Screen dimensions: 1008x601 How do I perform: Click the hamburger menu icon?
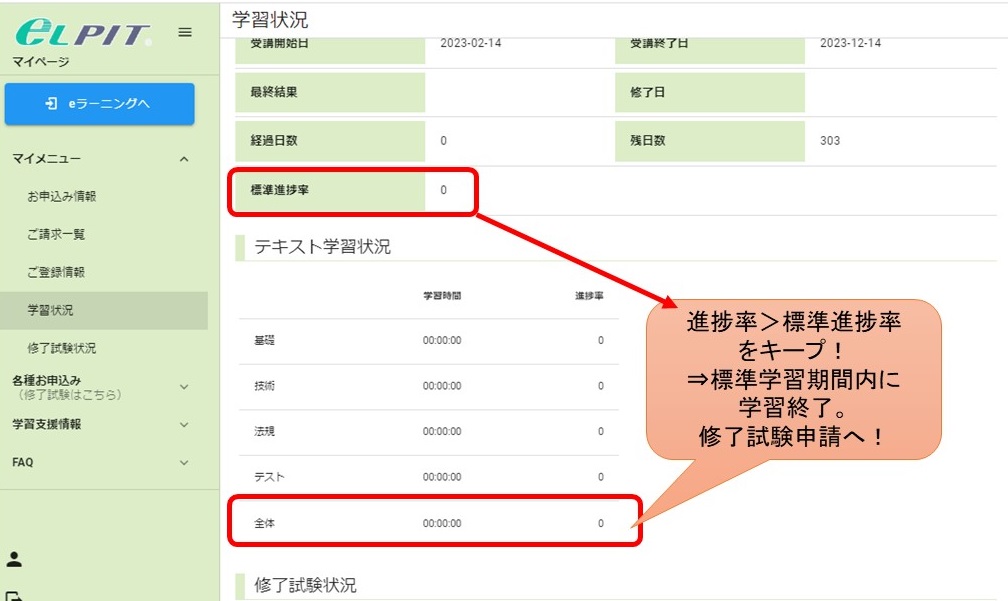(185, 32)
